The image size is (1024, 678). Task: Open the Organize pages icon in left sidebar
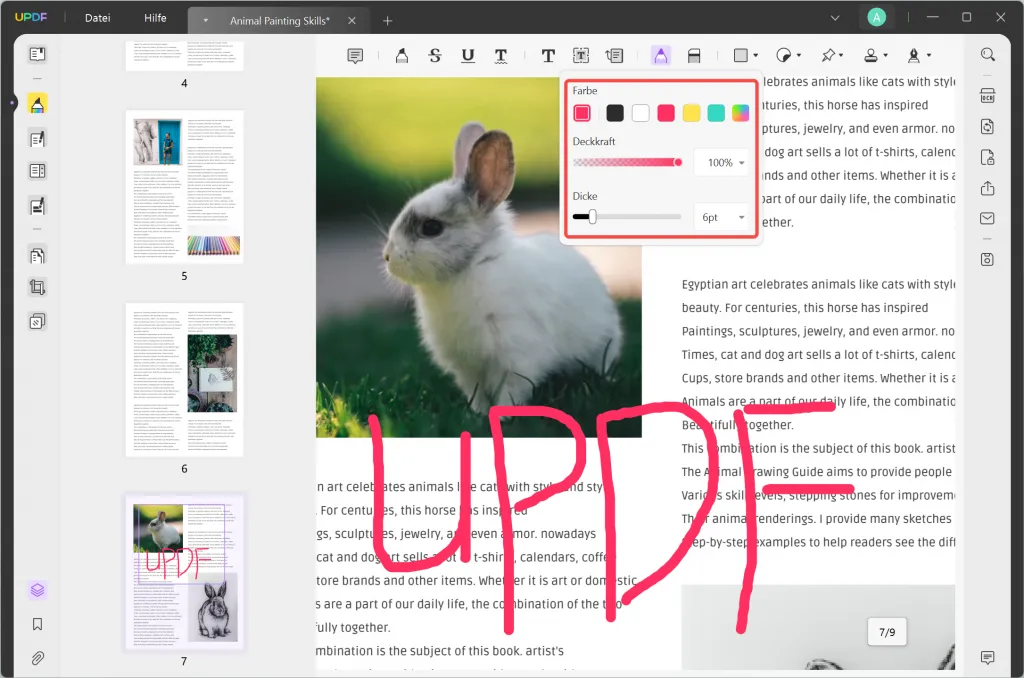(37, 255)
